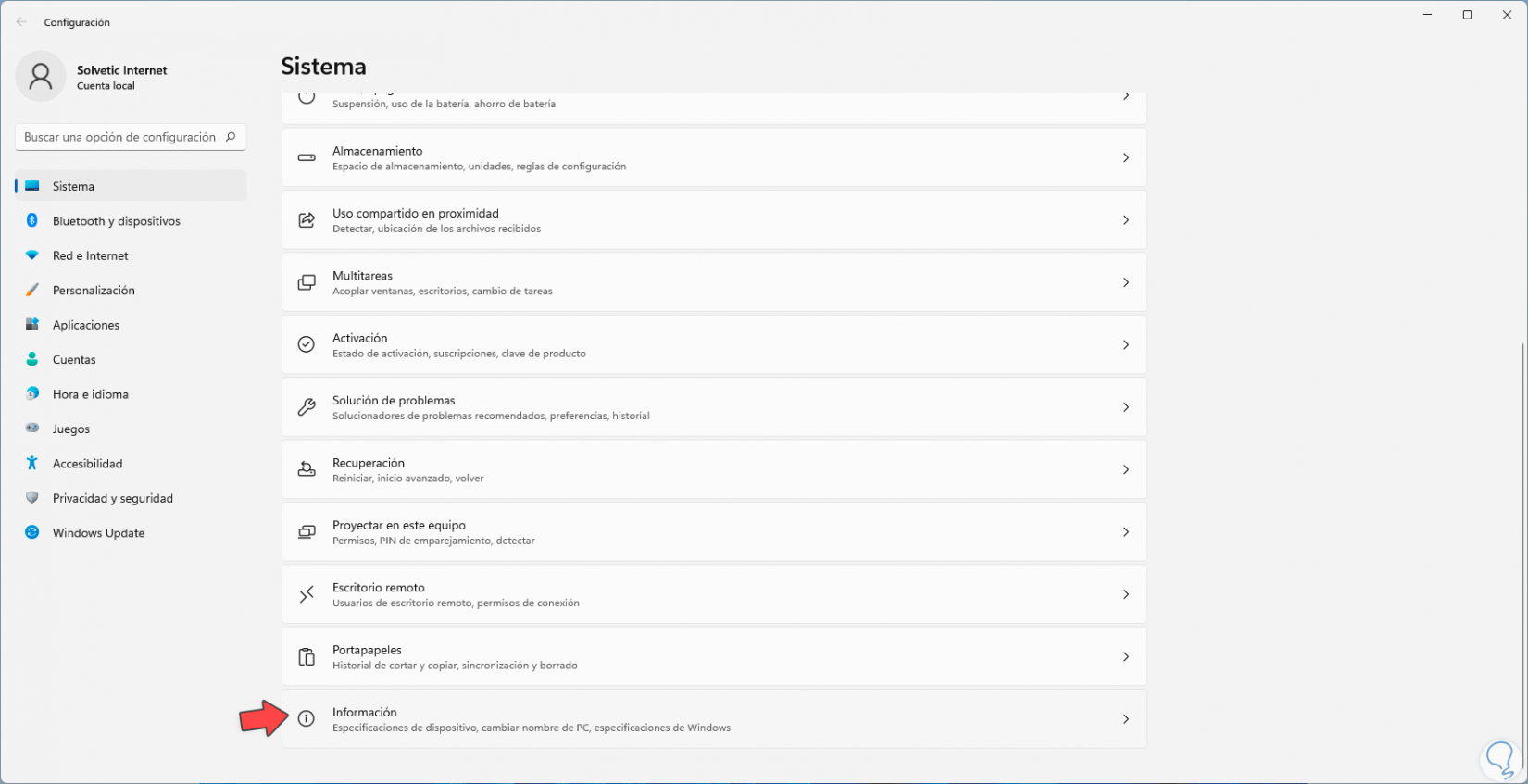
Task: Click the Activación checkmark circle icon
Action: (307, 344)
